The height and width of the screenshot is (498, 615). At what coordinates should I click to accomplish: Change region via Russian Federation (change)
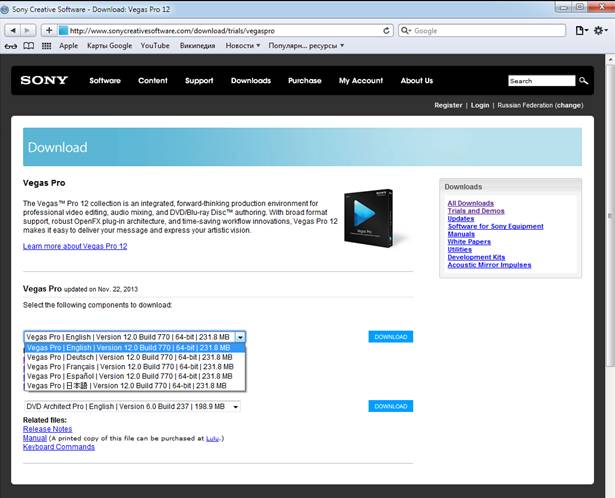[x=540, y=105]
